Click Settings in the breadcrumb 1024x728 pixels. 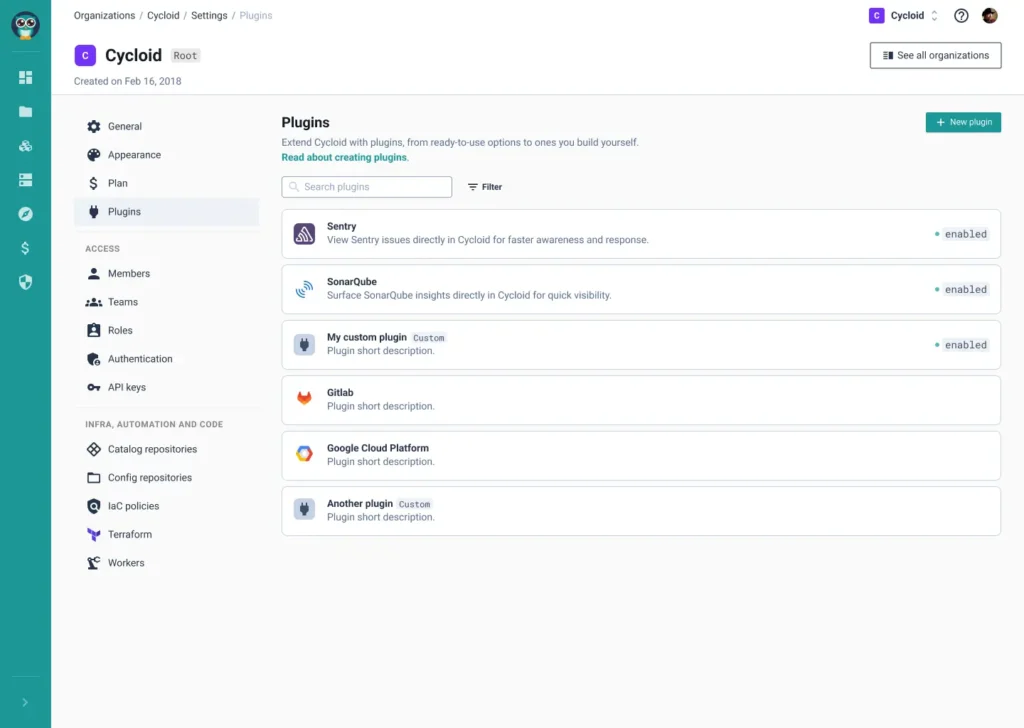click(x=209, y=16)
